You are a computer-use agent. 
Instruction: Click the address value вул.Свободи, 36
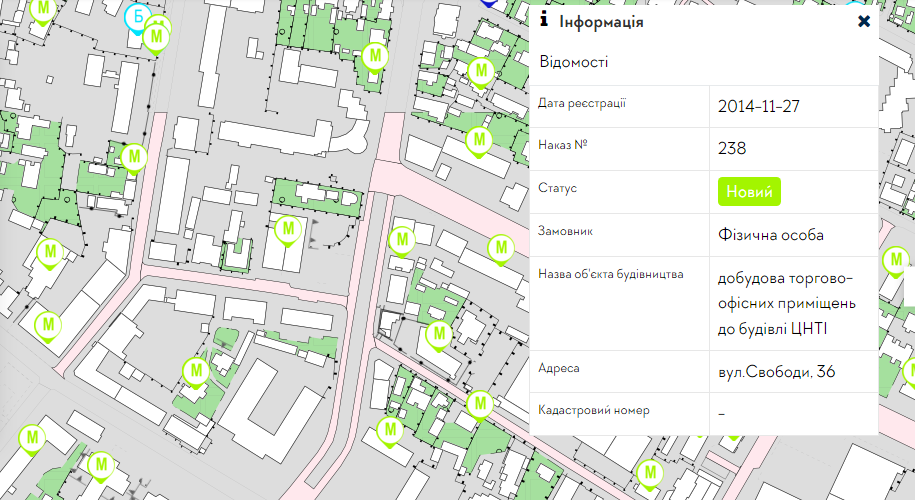point(776,372)
